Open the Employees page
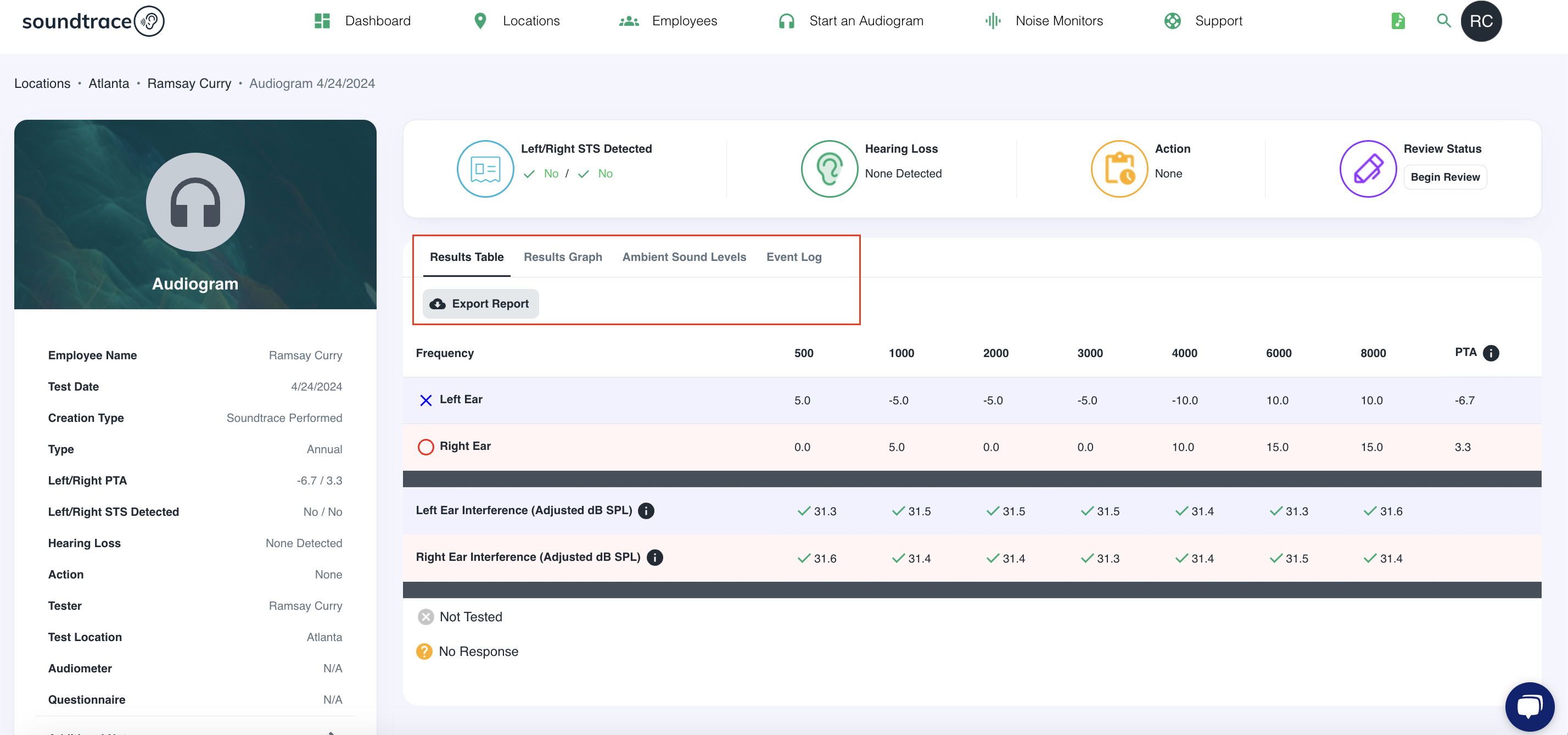The image size is (1568, 735). (x=684, y=21)
